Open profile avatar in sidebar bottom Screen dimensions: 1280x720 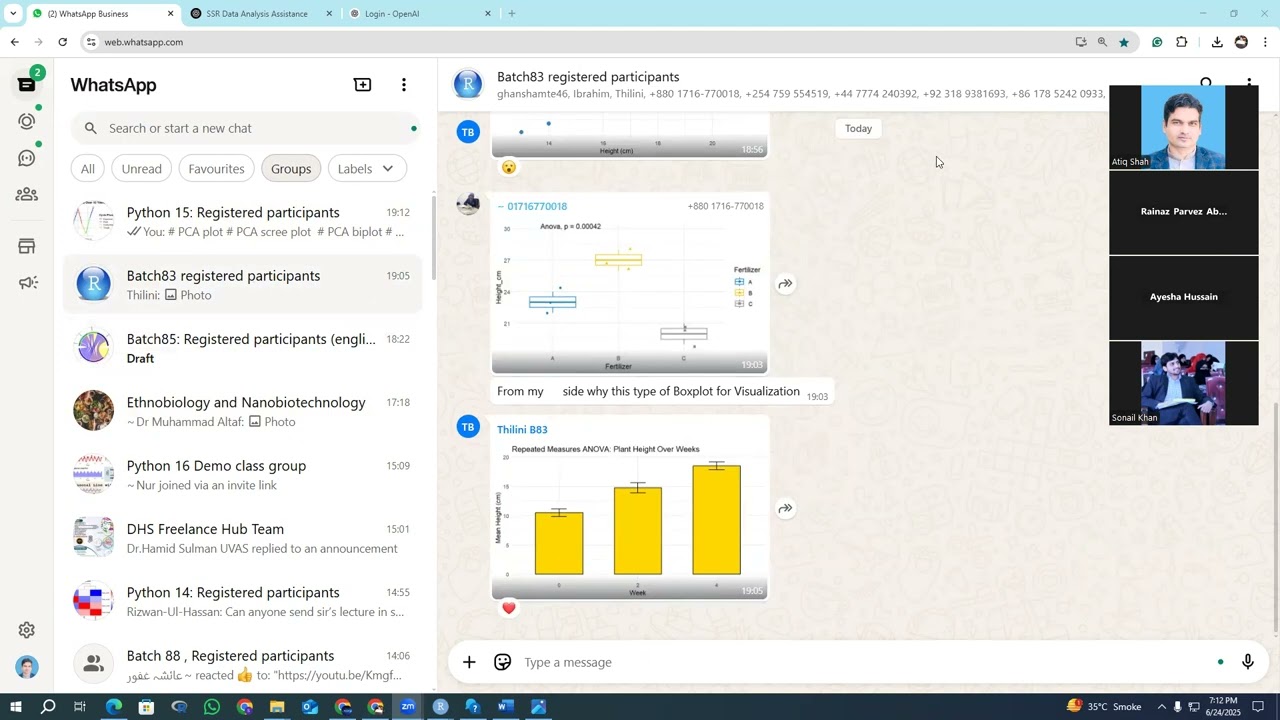[x=27, y=667]
